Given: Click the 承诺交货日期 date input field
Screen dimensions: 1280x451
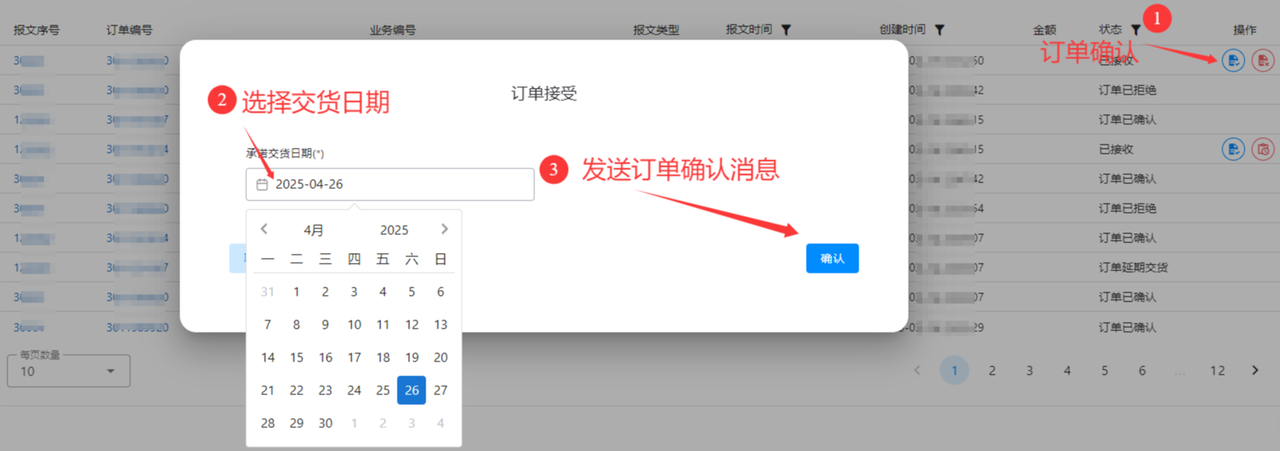Looking at the screenshot, I should pos(400,184).
